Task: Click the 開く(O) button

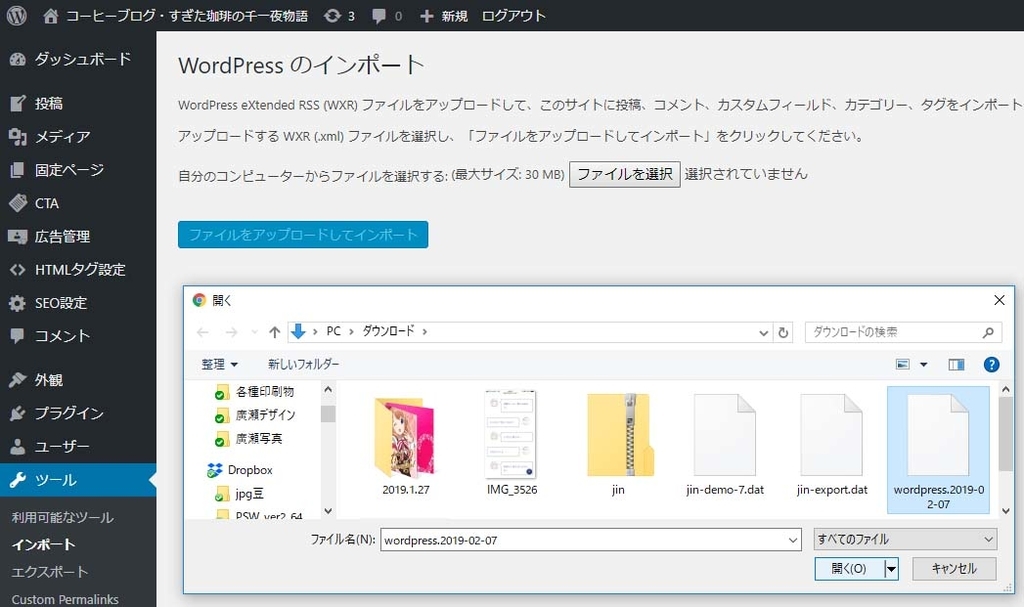Action: 849,569
